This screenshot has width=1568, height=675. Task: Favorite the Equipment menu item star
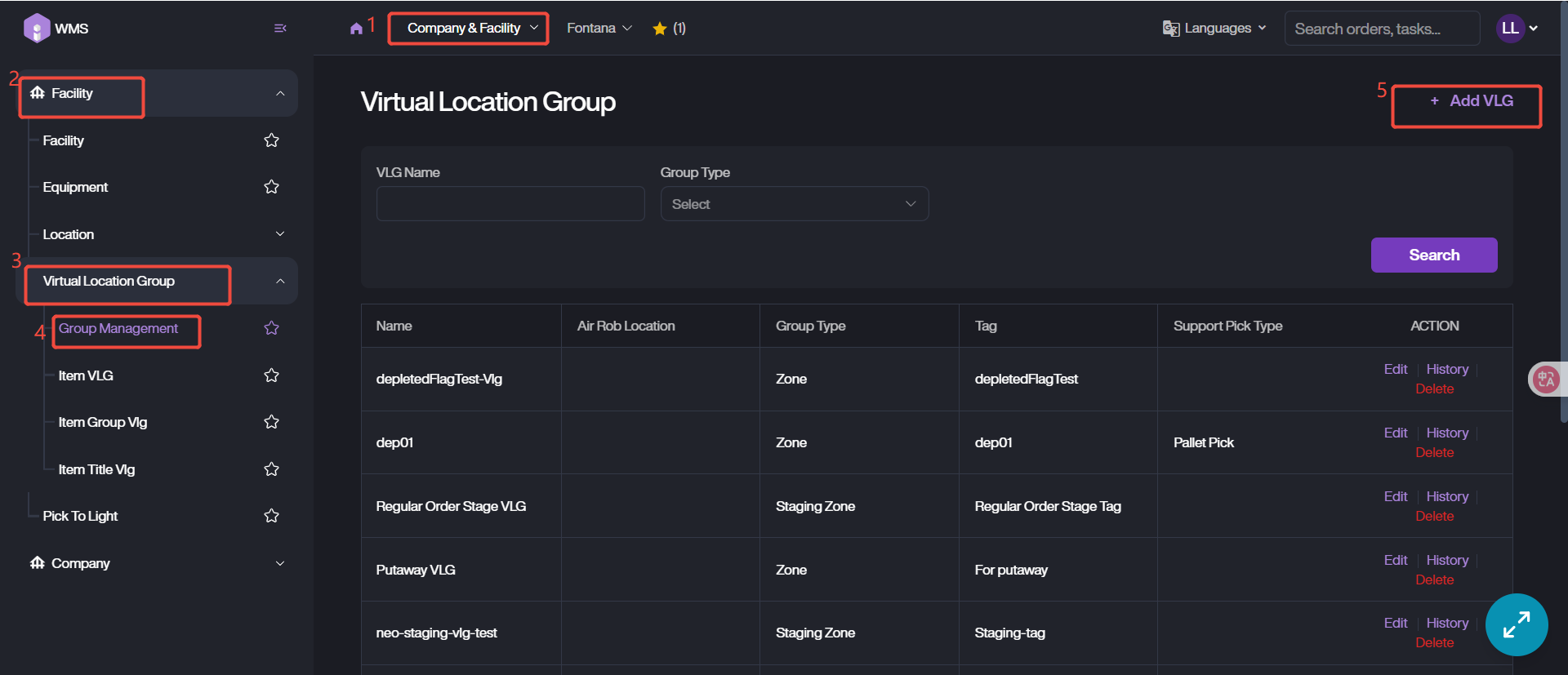(x=272, y=187)
